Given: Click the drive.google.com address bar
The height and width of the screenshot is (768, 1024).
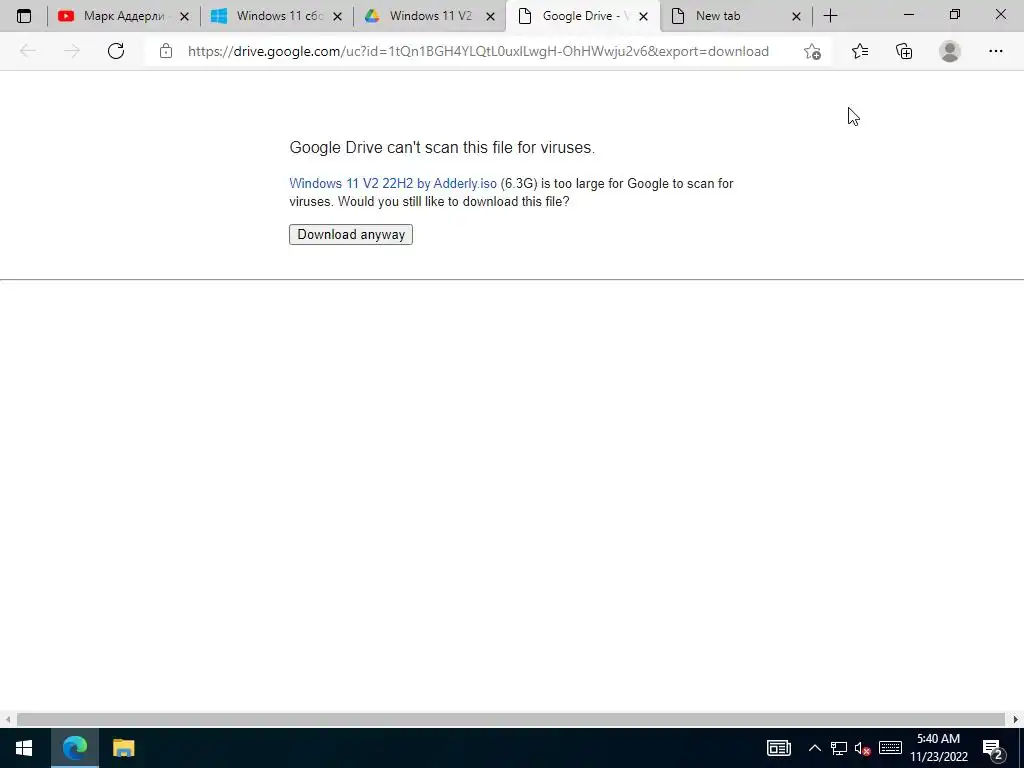Looking at the screenshot, I should click(478, 51).
